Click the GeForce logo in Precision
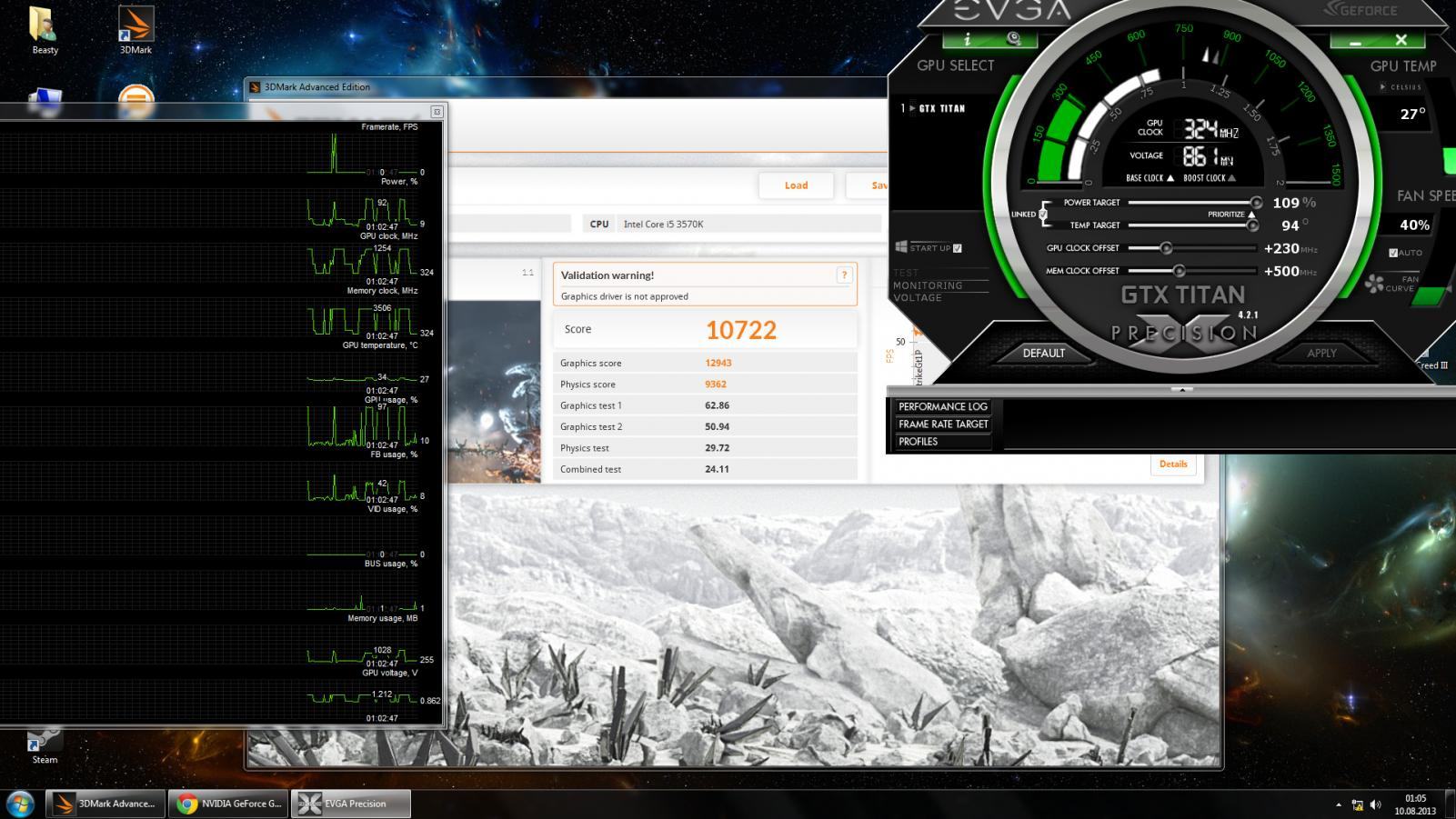The width and height of the screenshot is (1456, 819). tap(1360, 10)
